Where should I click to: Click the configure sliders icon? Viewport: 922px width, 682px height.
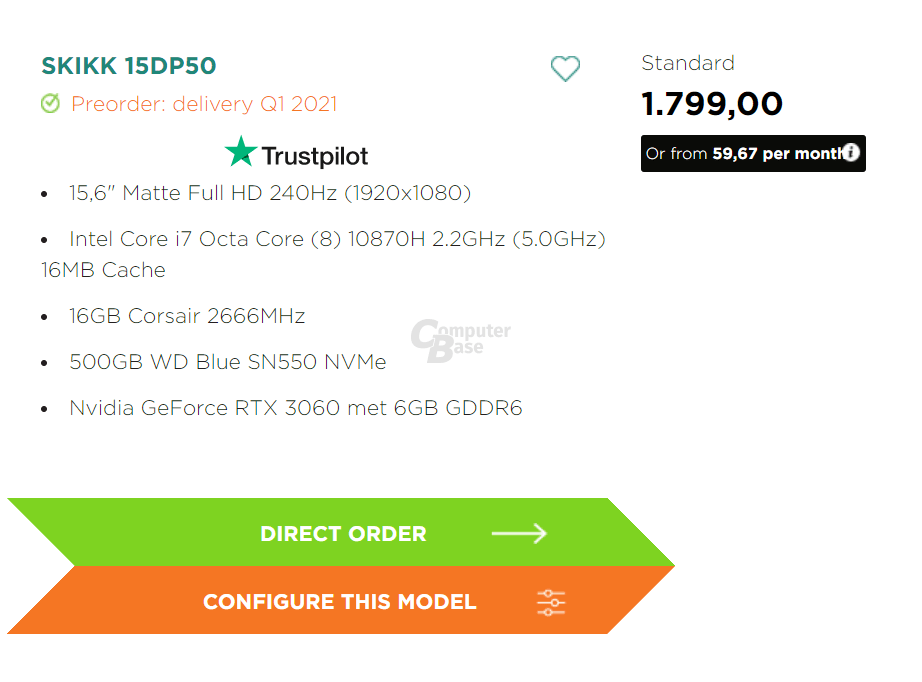551,603
